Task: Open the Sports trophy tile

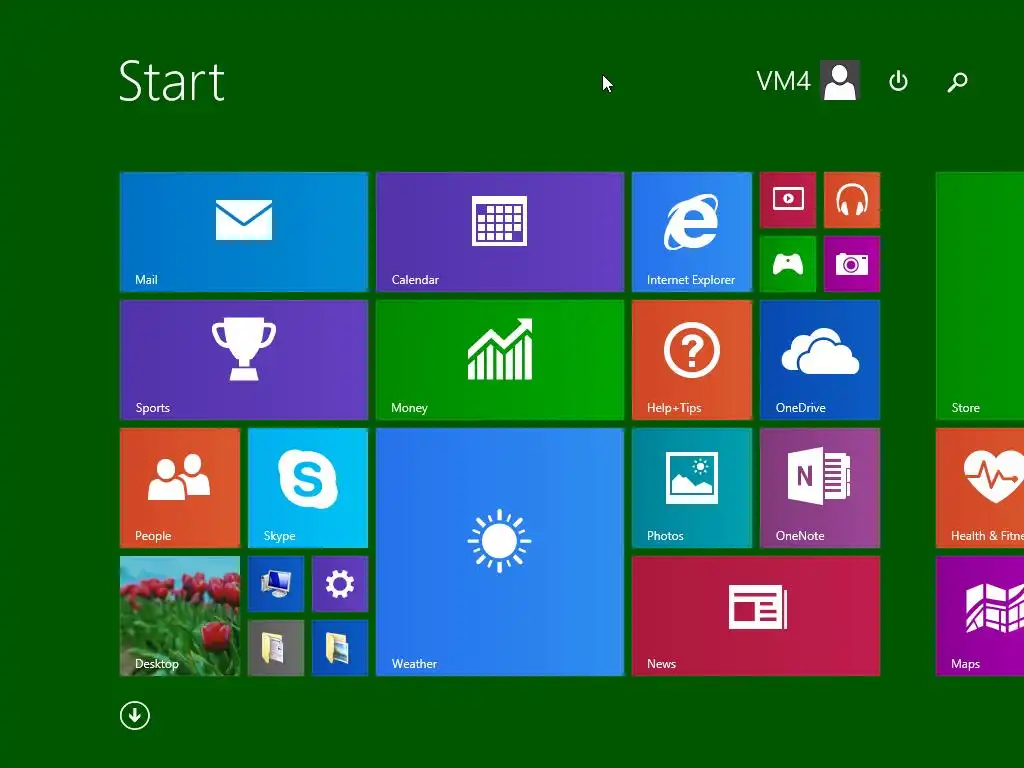Action: (x=244, y=360)
